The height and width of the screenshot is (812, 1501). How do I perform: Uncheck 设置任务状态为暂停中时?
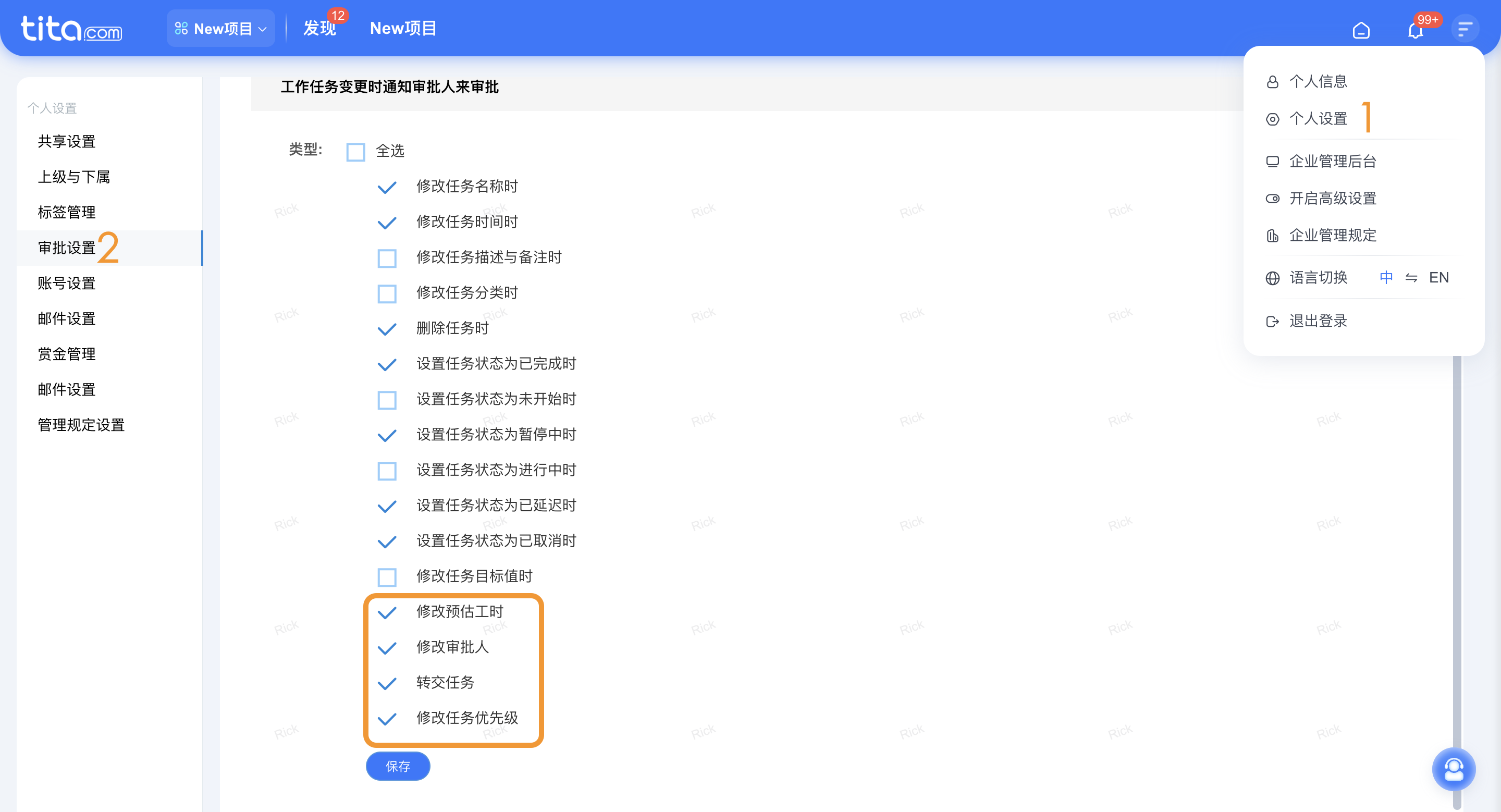tap(387, 436)
